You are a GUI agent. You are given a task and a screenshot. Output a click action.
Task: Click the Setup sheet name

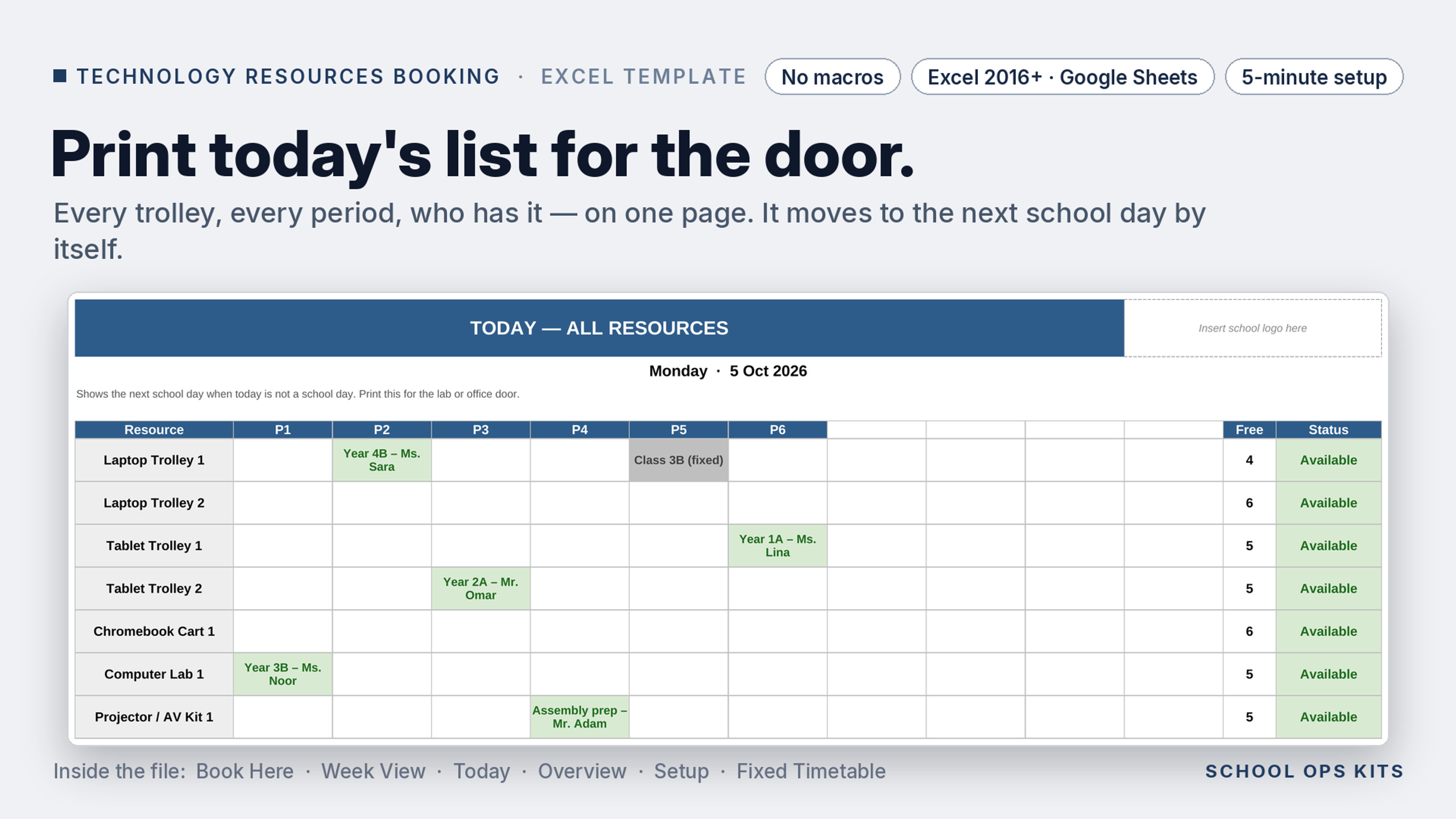(x=681, y=771)
